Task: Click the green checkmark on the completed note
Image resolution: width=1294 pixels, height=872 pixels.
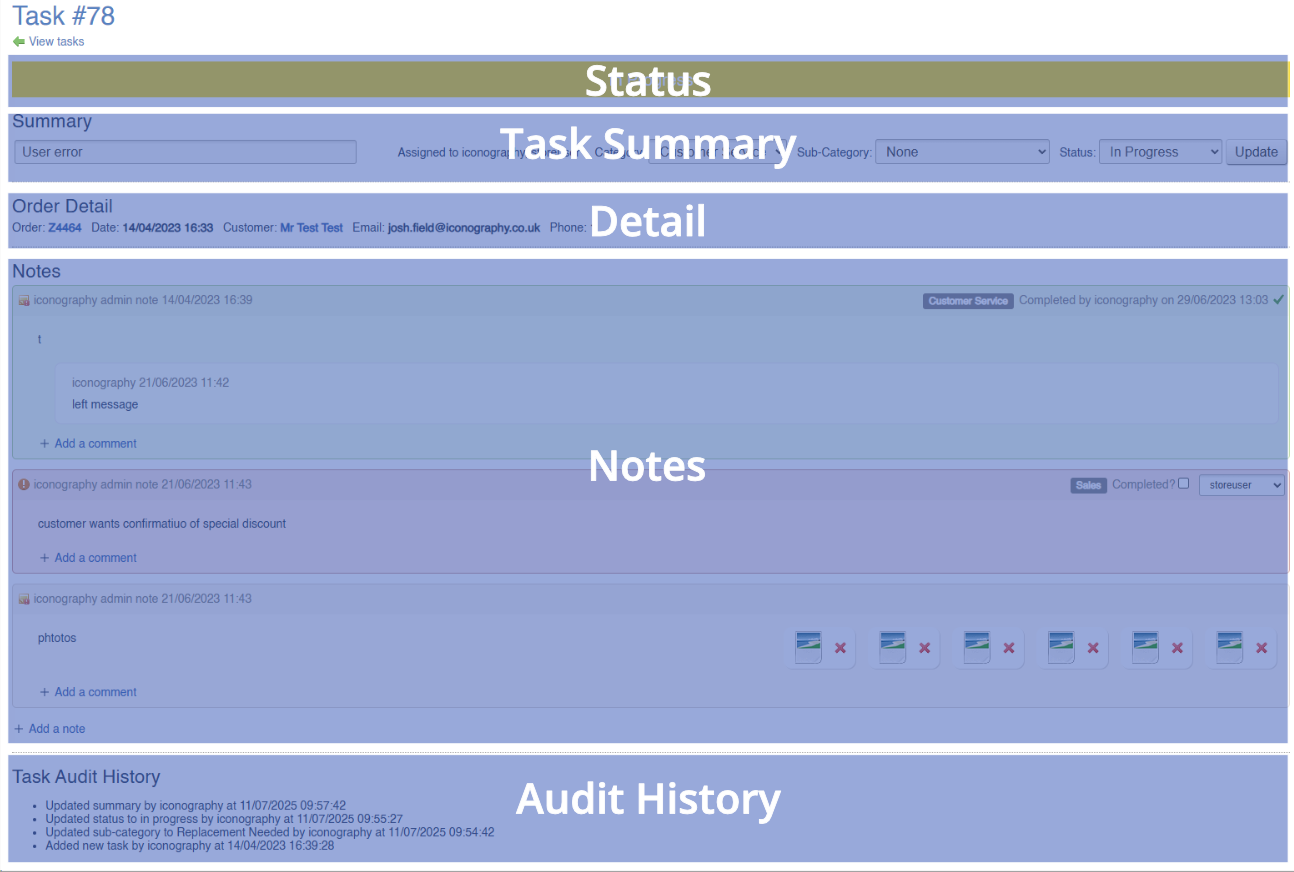Action: point(1278,300)
